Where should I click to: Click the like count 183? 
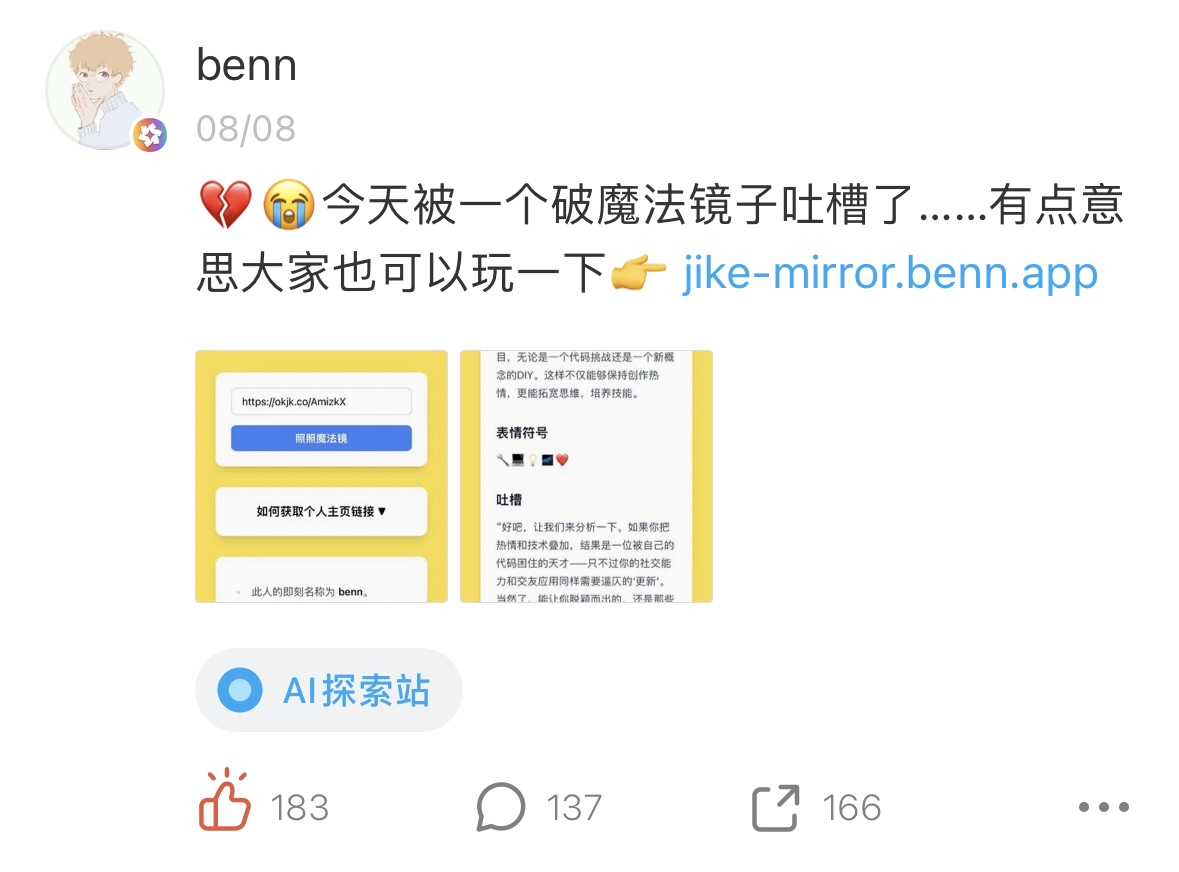point(300,808)
